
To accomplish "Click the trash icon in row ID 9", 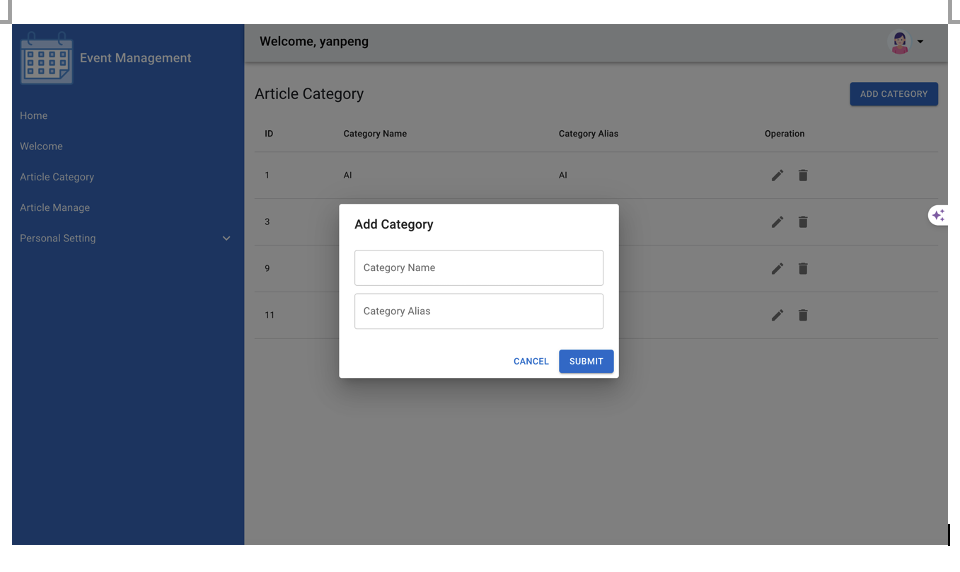I will point(803,268).
